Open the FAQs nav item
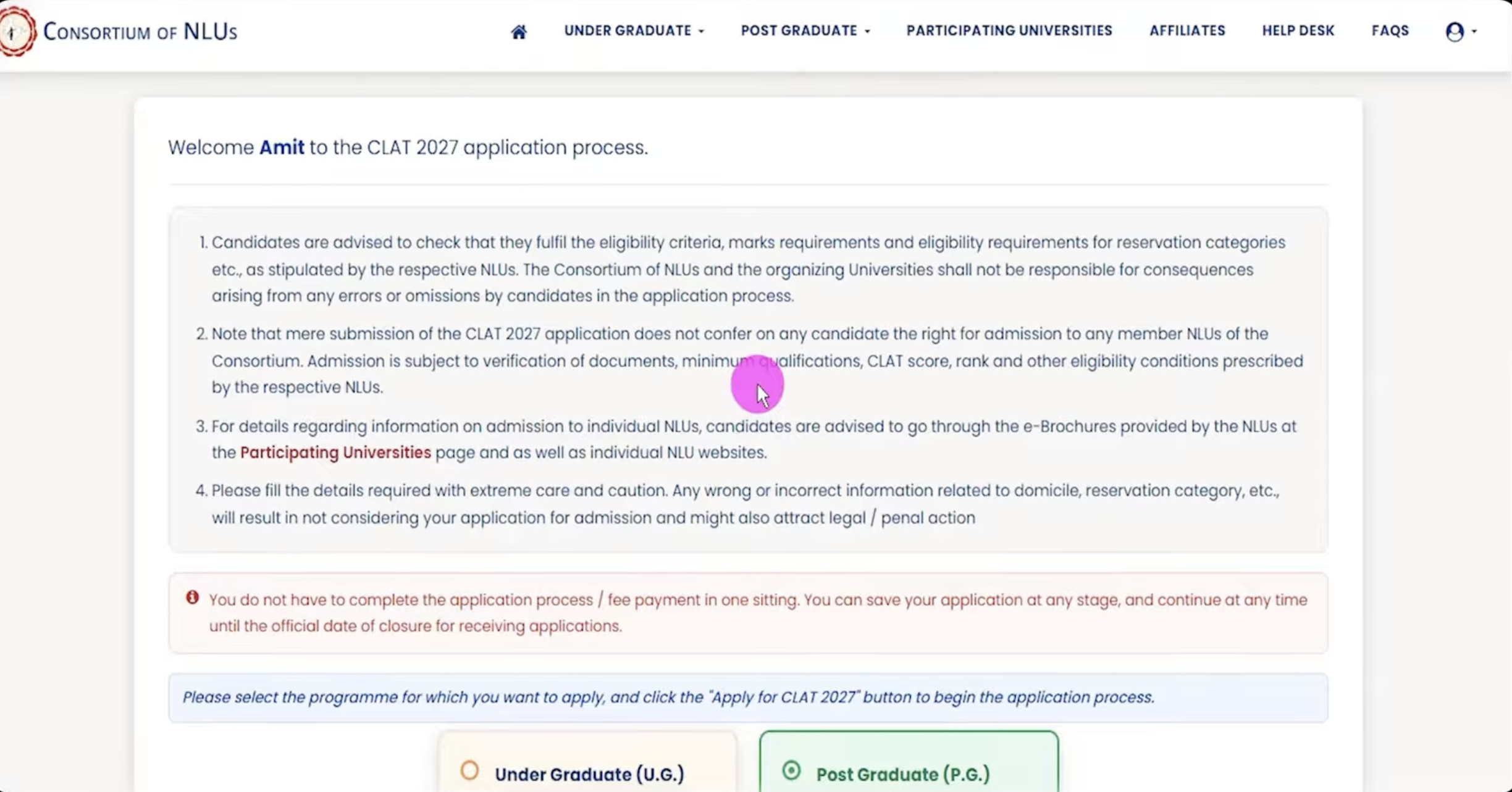The width and height of the screenshot is (1512, 792). pyautogui.click(x=1390, y=31)
